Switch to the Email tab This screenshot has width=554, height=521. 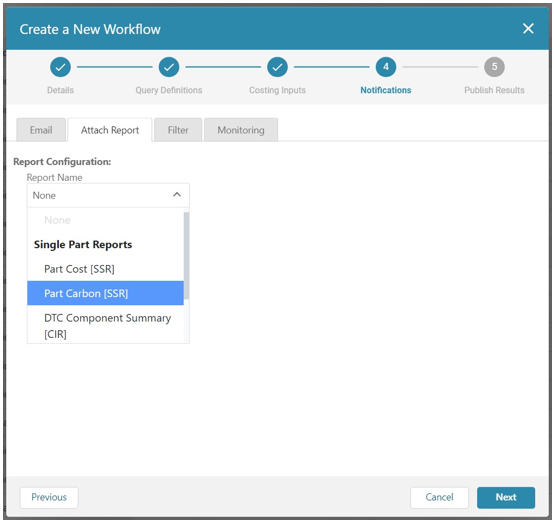(41, 130)
